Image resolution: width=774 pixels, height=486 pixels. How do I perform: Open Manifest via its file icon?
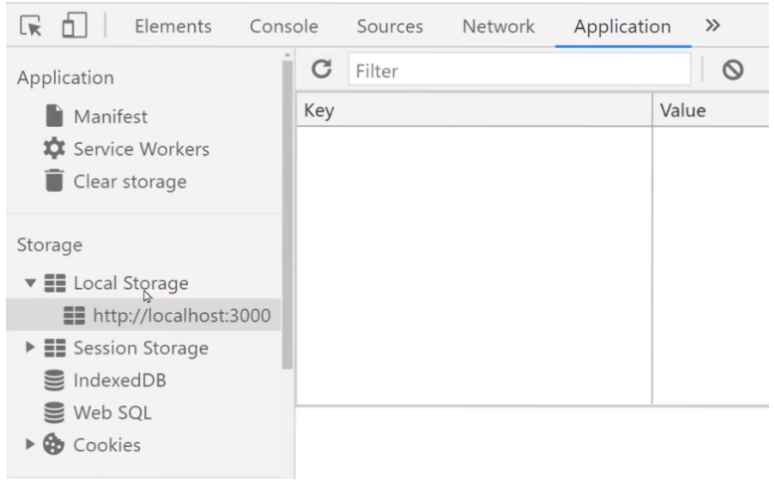point(54,116)
